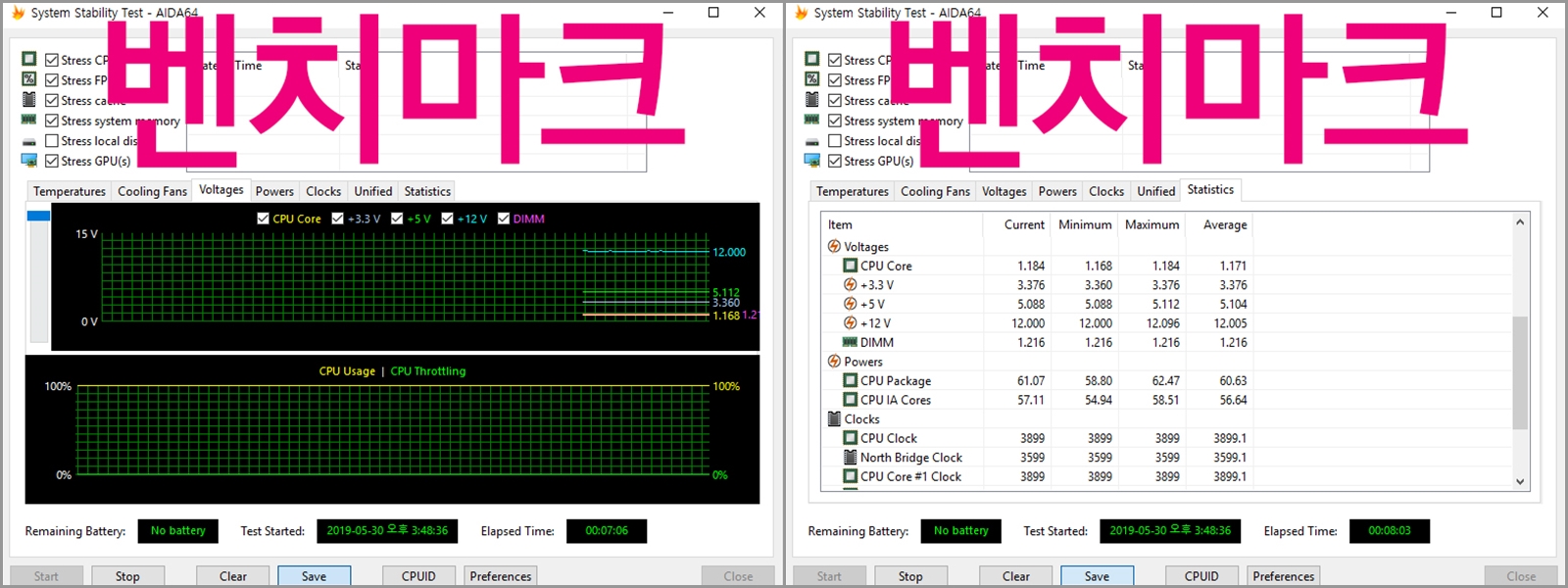This screenshot has width=1568, height=588.
Task: Click the CPU Core #1 Clock row icon
Action: pyautogui.click(x=851, y=476)
